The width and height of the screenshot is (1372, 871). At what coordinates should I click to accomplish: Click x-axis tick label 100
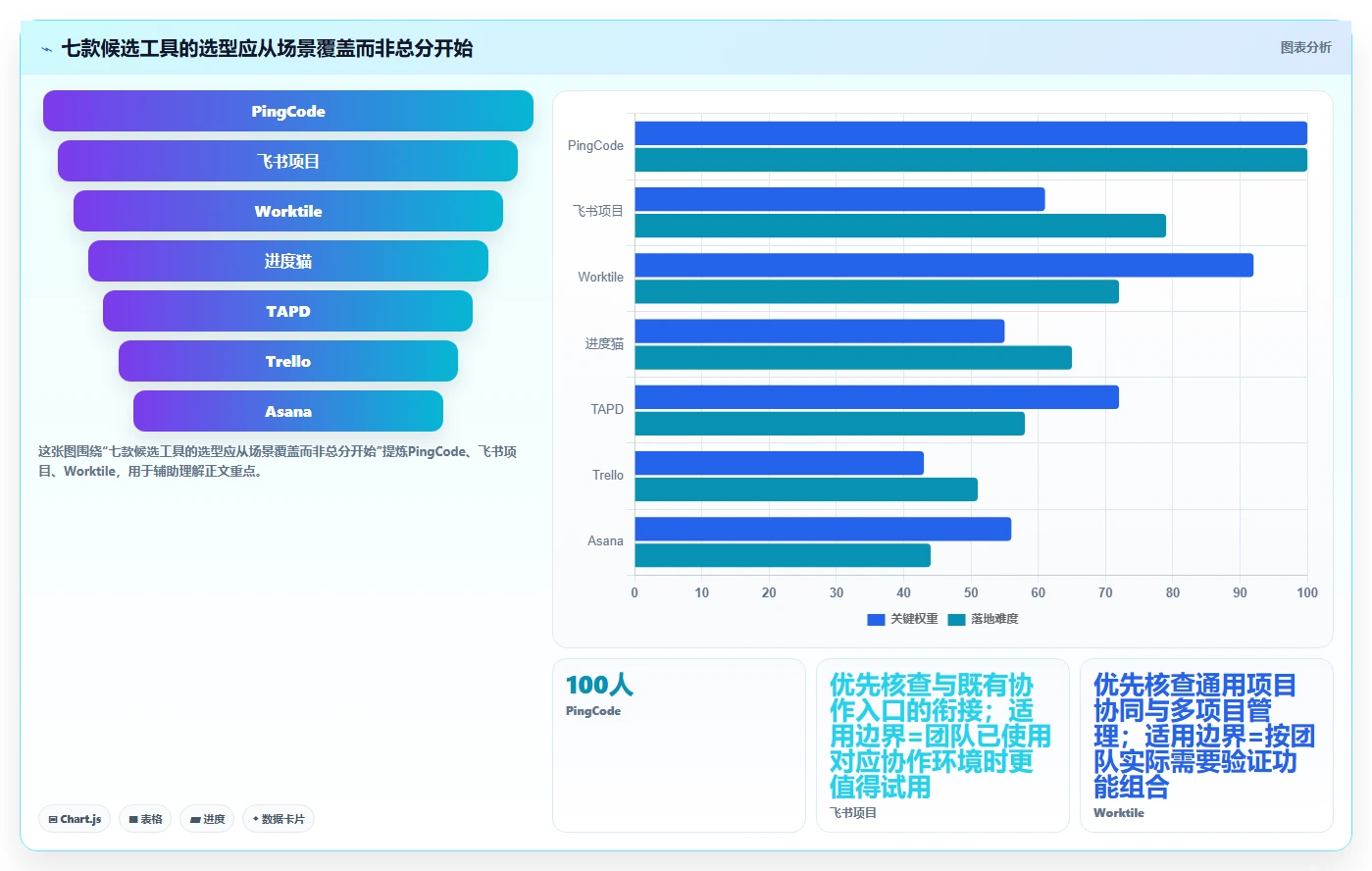(x=1307, y=592)
